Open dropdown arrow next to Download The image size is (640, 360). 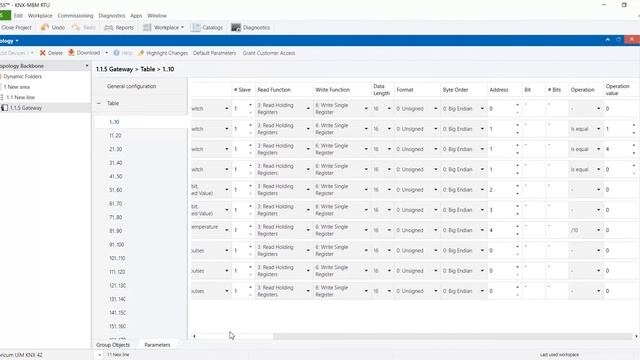coord(107,53)
